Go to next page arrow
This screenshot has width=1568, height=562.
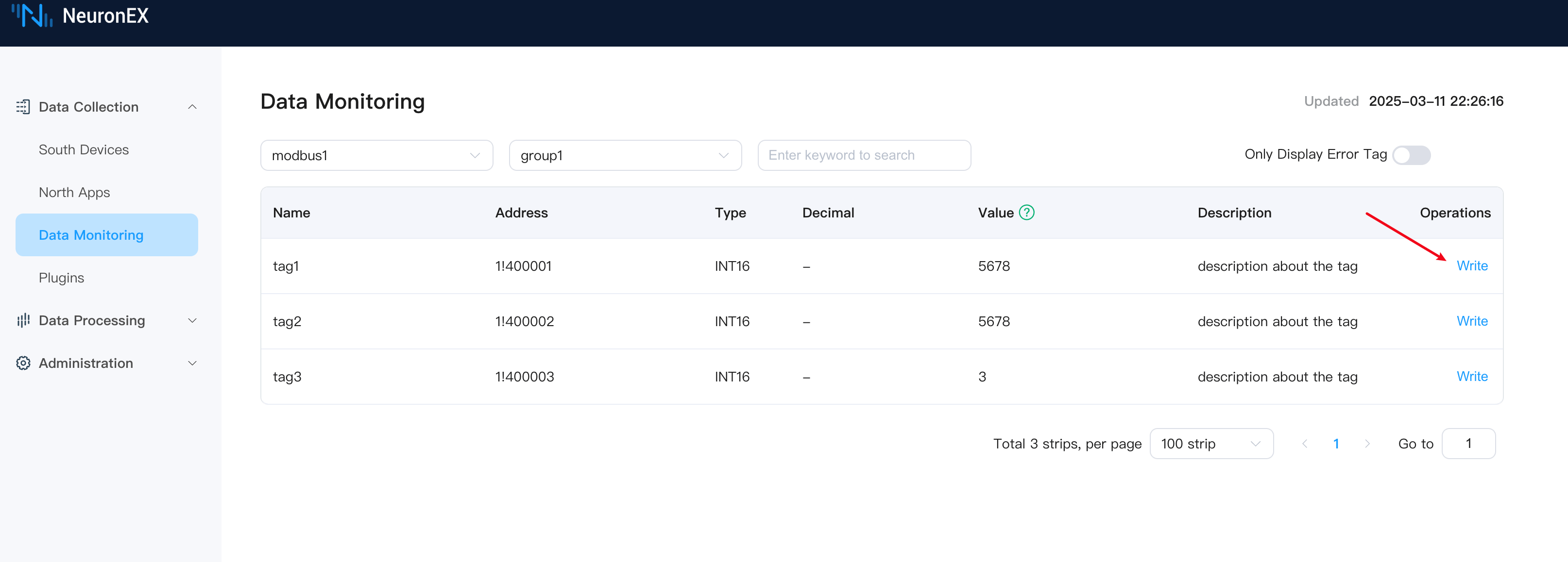click(1367, 444)
